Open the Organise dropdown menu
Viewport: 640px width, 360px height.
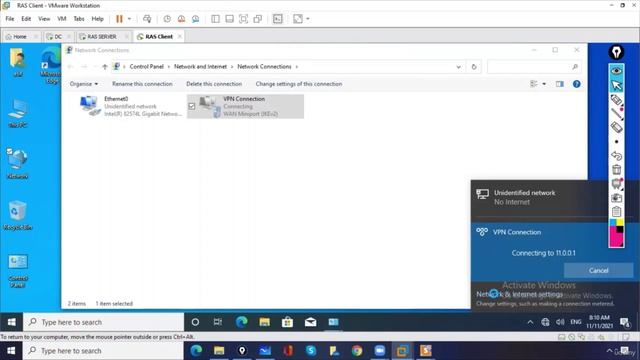click(84, 84)
